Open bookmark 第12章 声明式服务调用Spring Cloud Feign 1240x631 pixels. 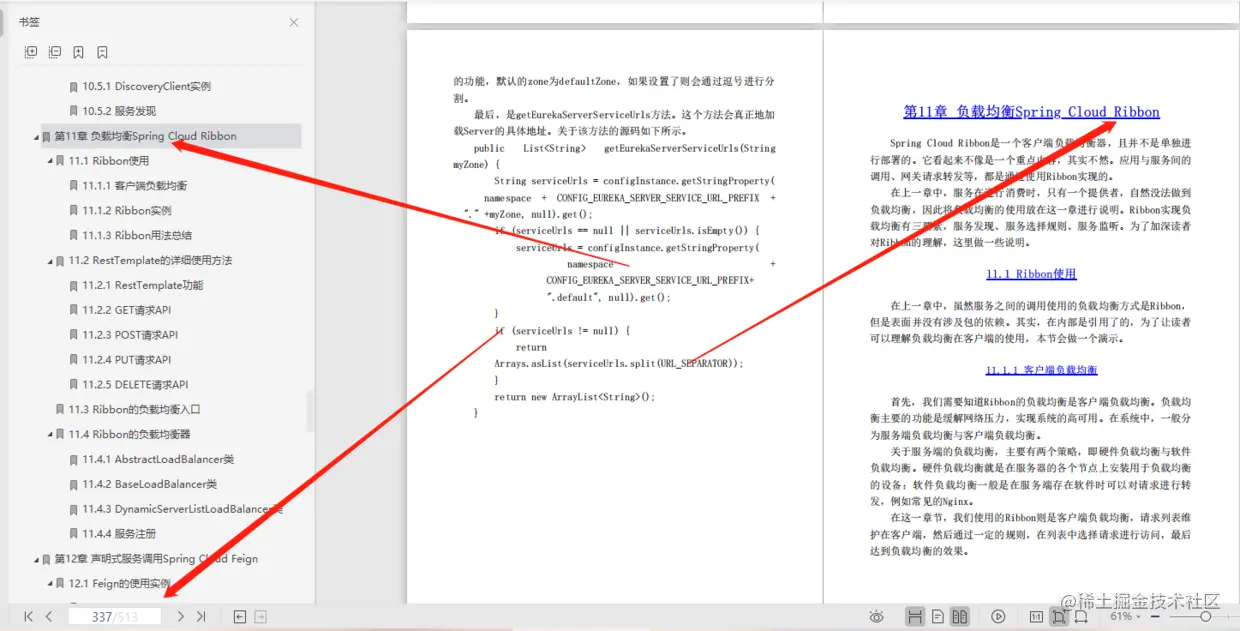[x=156, y=559]
